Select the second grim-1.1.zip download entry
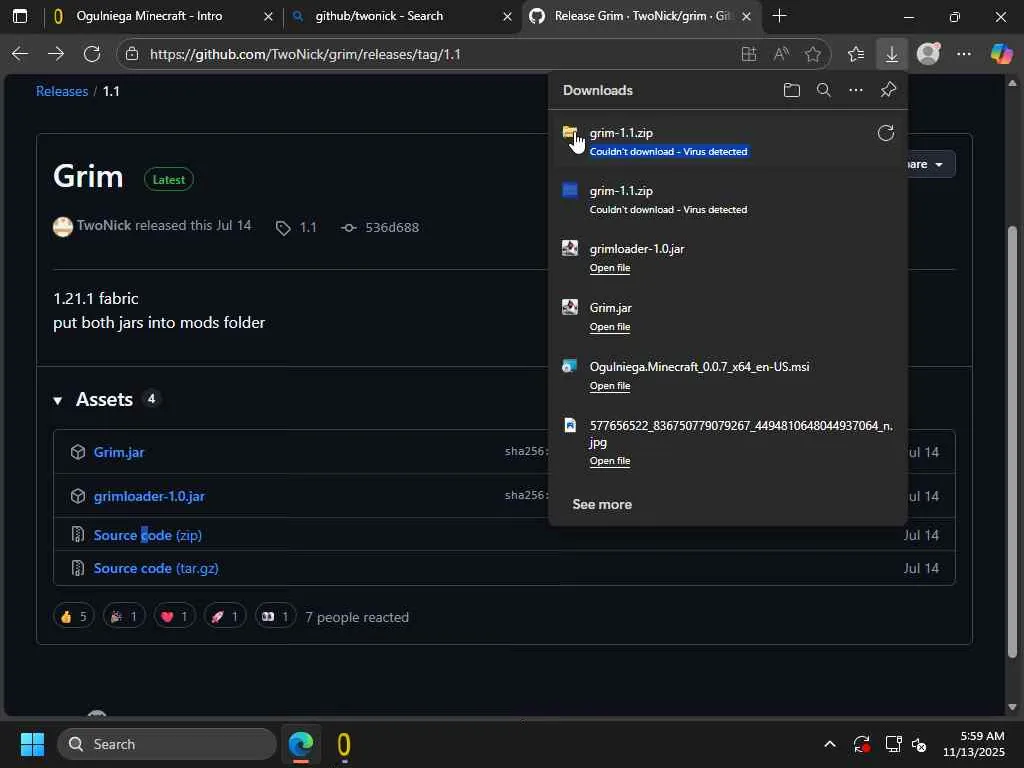 (x=728, y=199)
